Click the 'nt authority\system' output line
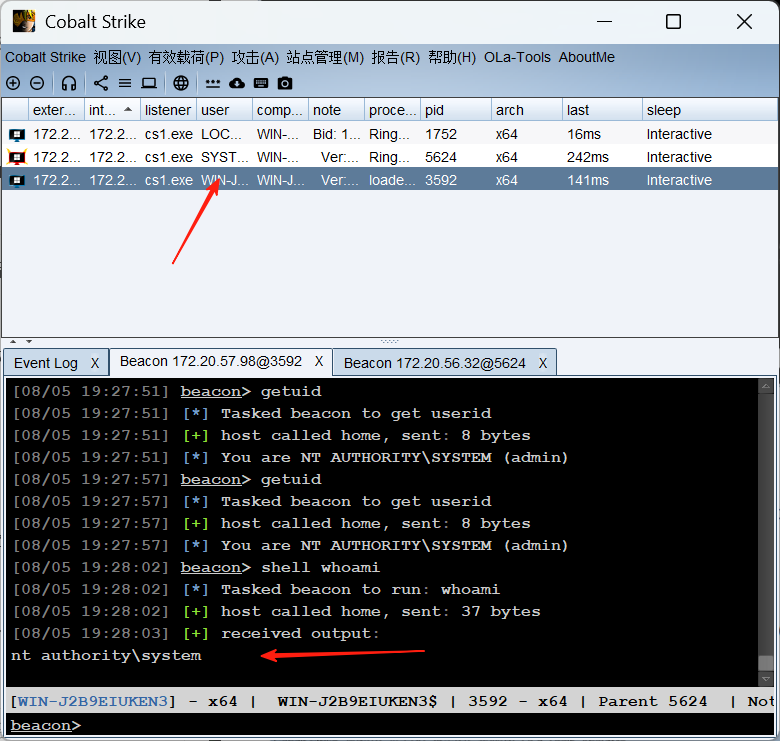Viewport: 780px width, 741px height. pos(106,655)
